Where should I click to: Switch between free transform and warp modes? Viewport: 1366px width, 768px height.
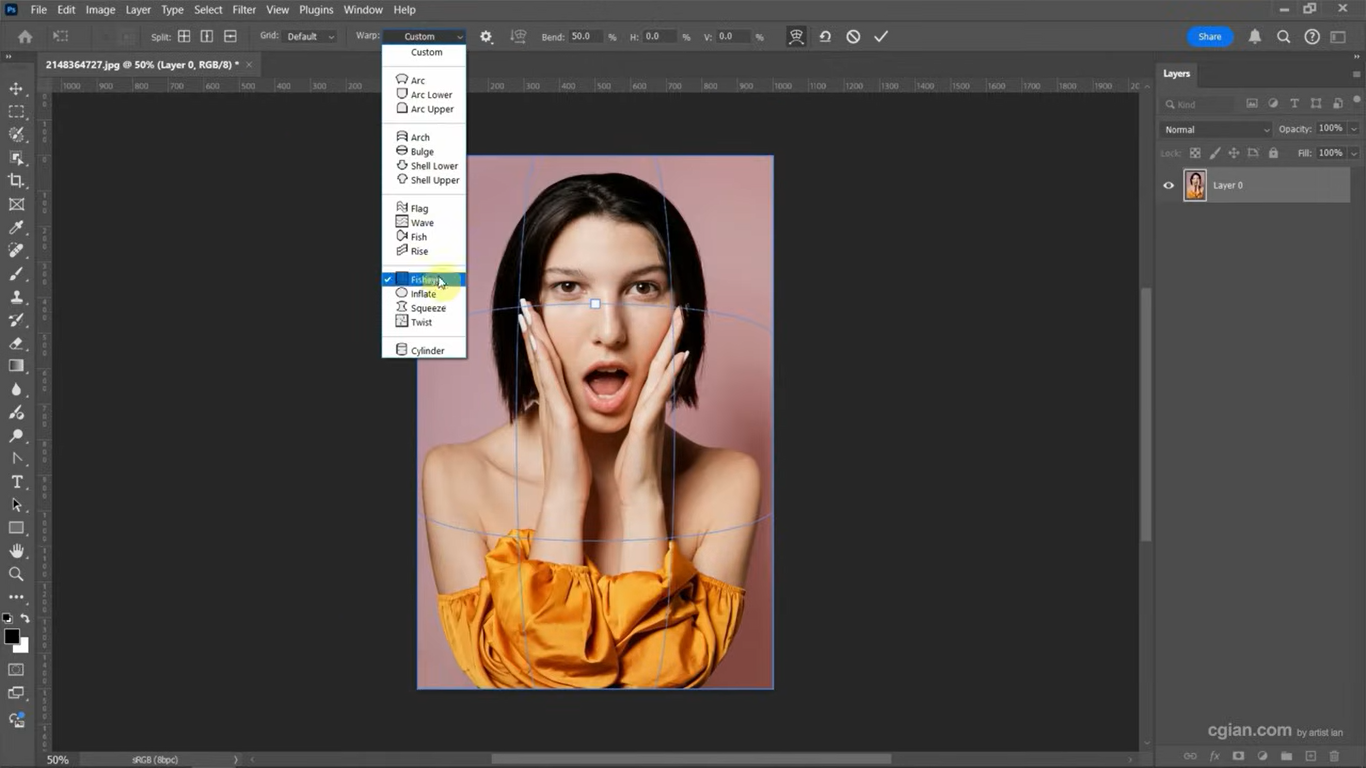pos(796,37)
